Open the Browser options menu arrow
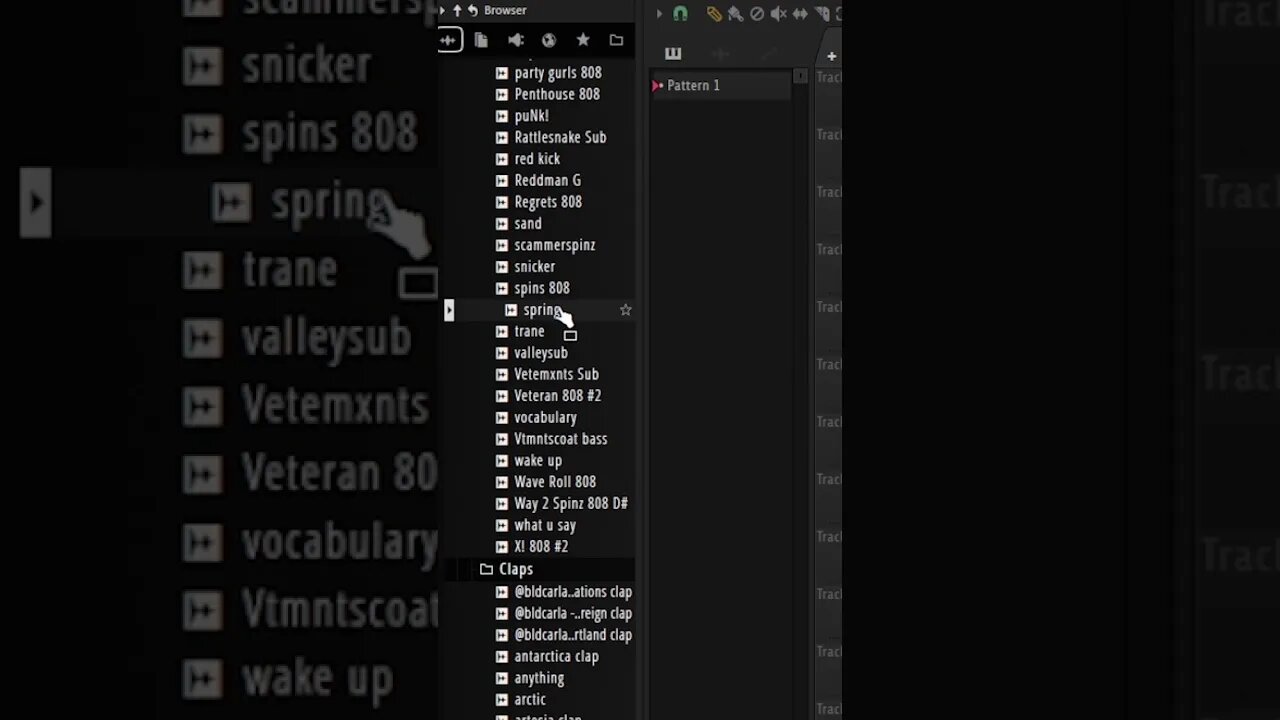The width and height of the screenshot is (1280, 720). pyautogui.click(x=443, y=10)
